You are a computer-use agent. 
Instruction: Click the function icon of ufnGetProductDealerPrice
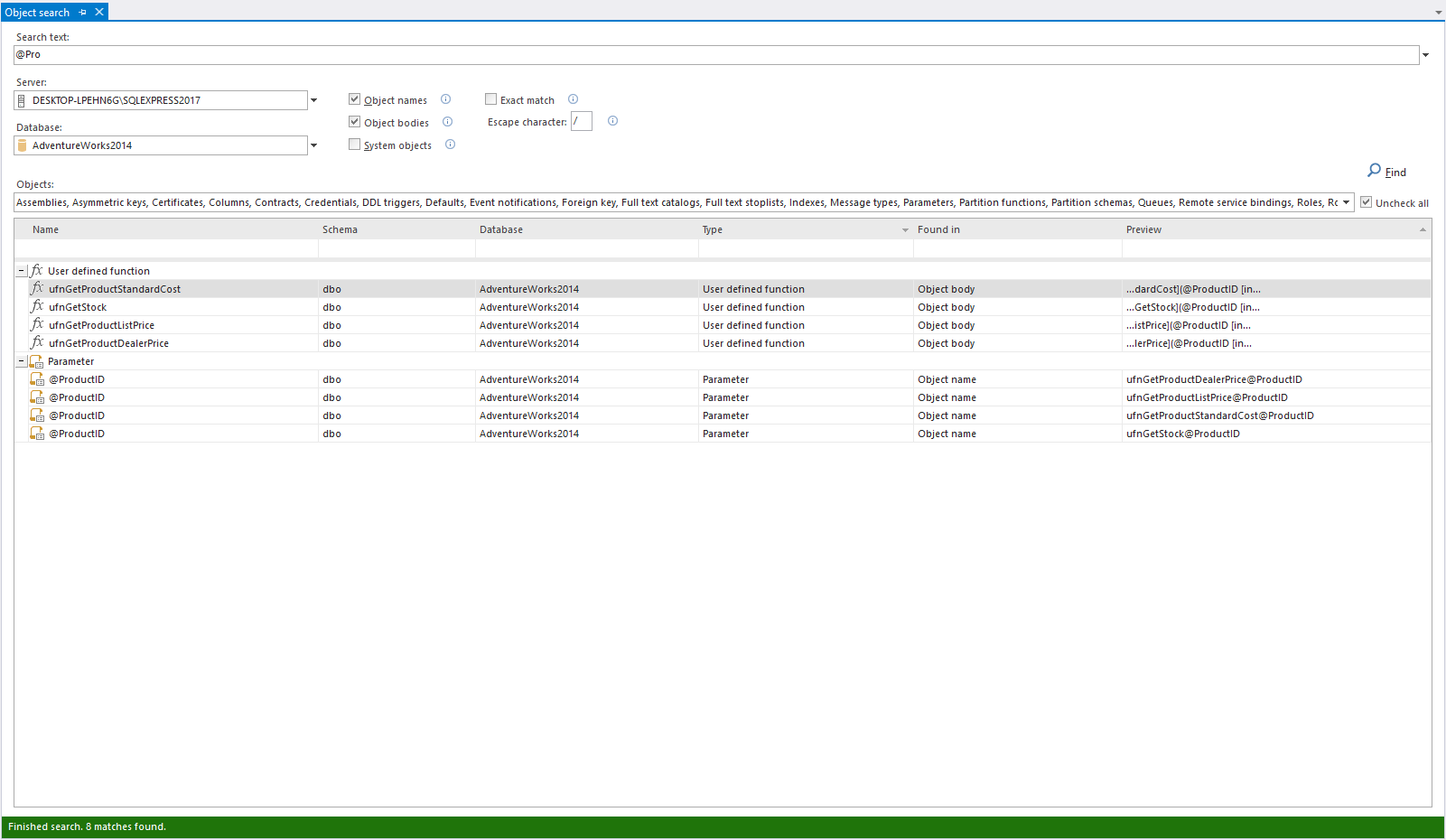click(x=37, y=342)
